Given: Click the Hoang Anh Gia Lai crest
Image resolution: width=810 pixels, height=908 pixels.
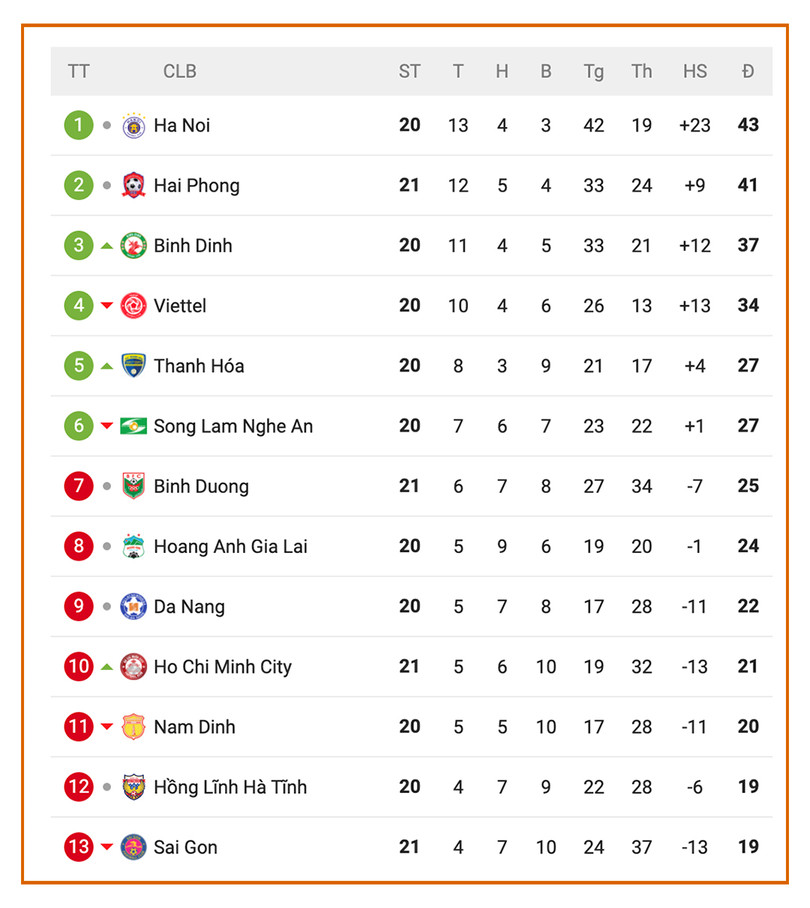Looking at the screenshot, I should click(x=133, y=547).
